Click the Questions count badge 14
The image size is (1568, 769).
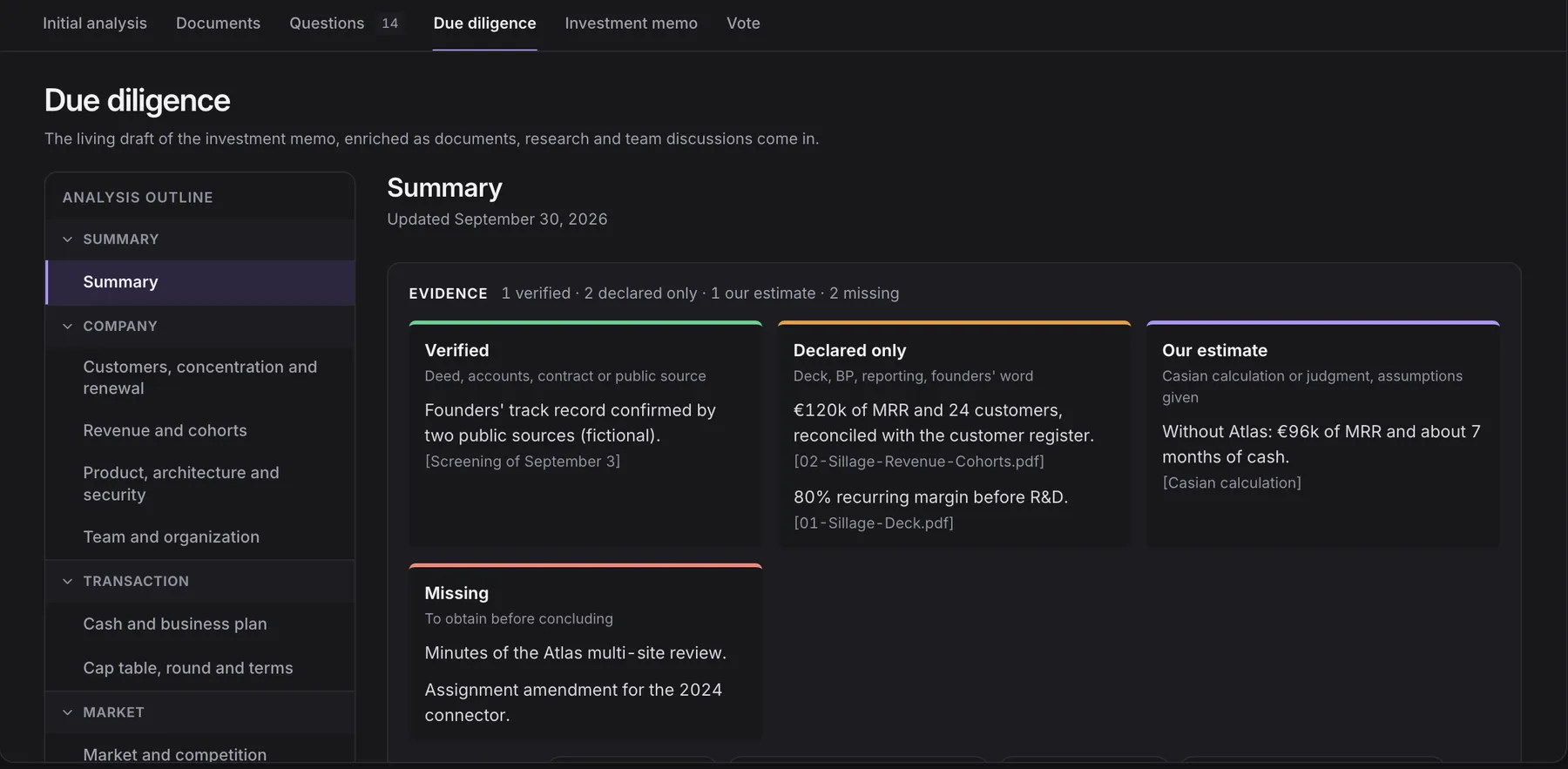click(x=389, y=24)
